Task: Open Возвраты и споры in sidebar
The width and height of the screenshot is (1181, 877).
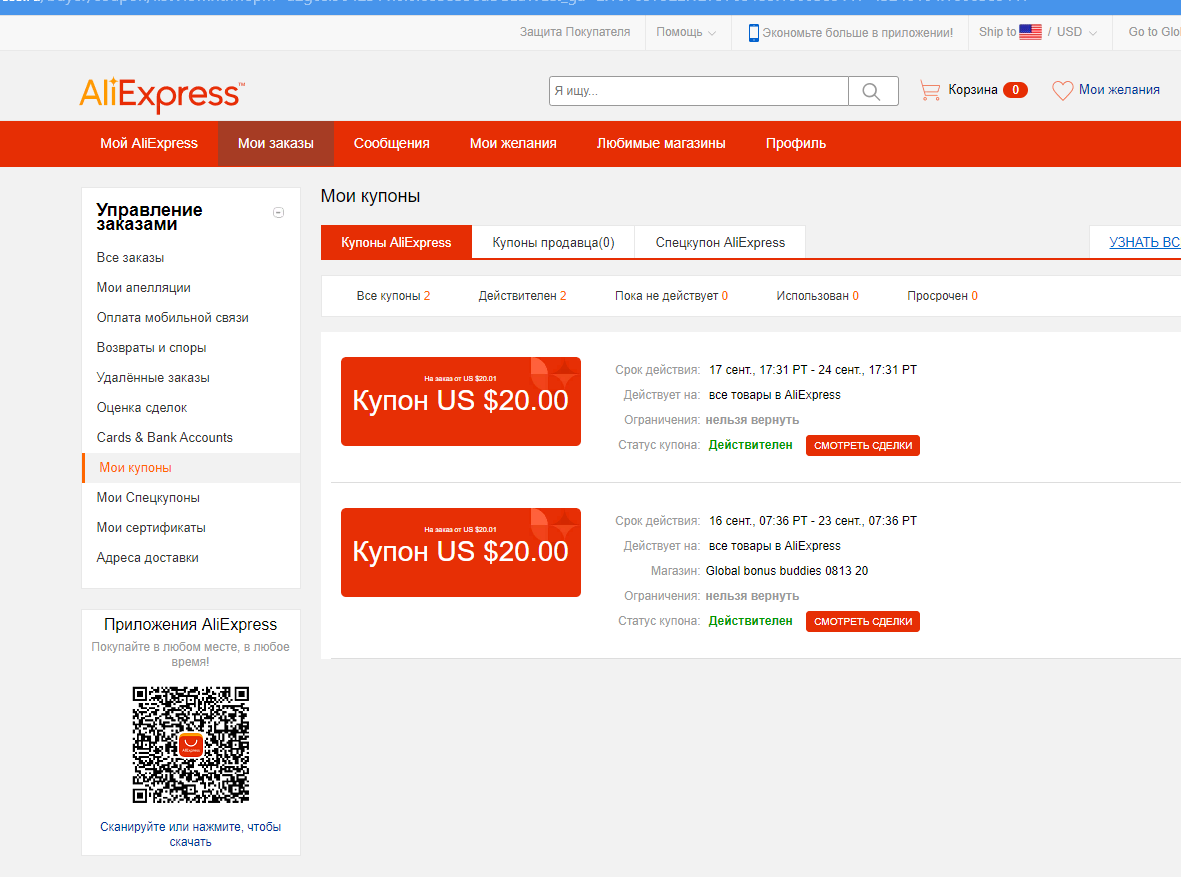Action: [151, 347]
